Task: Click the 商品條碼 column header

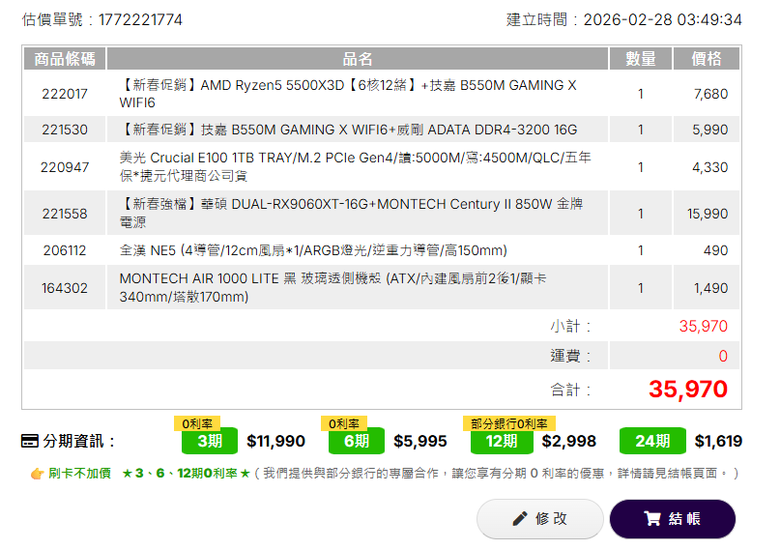Action: [x=65, y=59]
